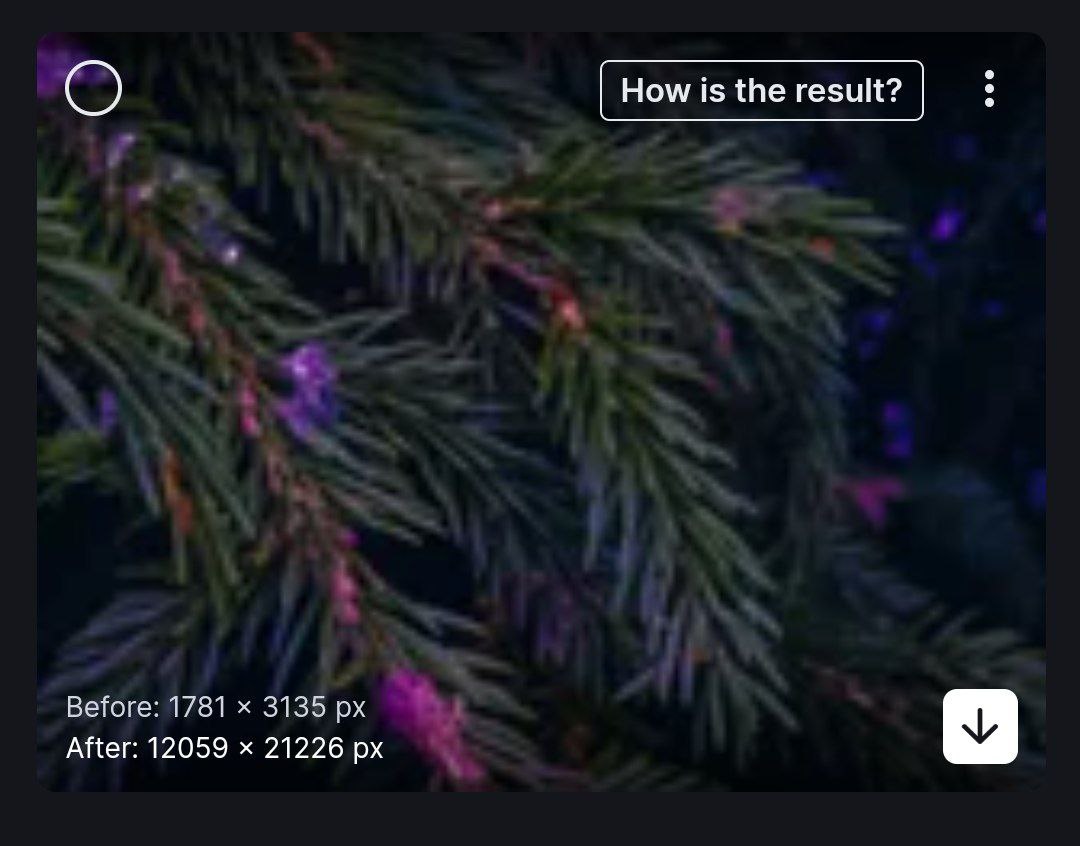
Task: Give feedback via "How is the result?"
Action: (762, 90)
